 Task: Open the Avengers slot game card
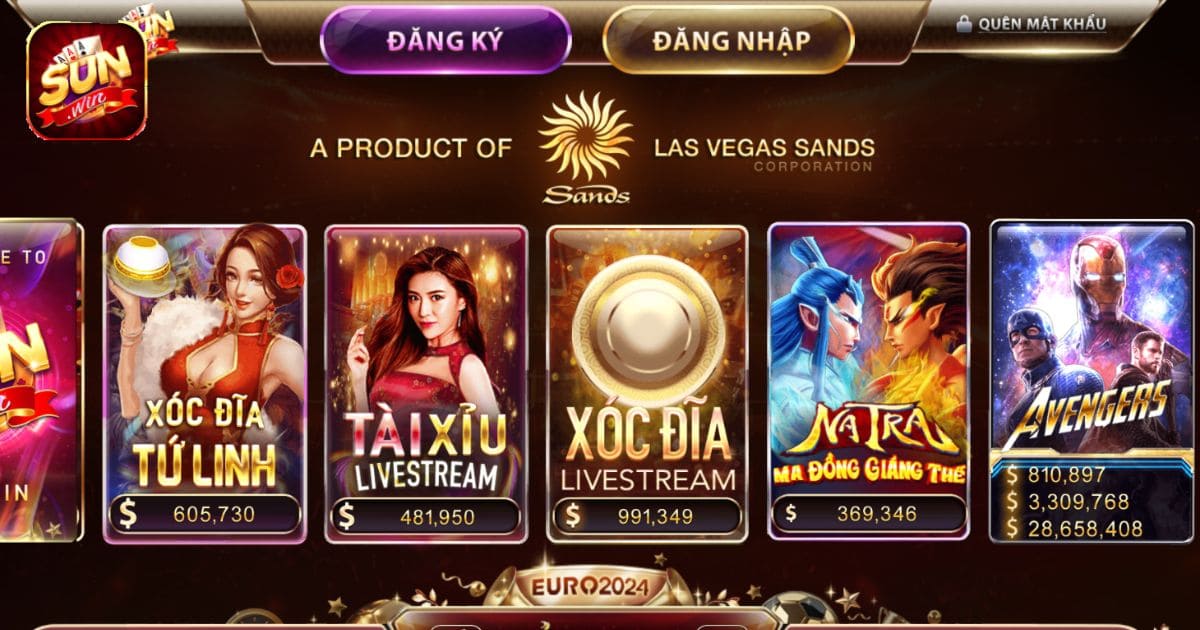click(x=1090, y=381)
